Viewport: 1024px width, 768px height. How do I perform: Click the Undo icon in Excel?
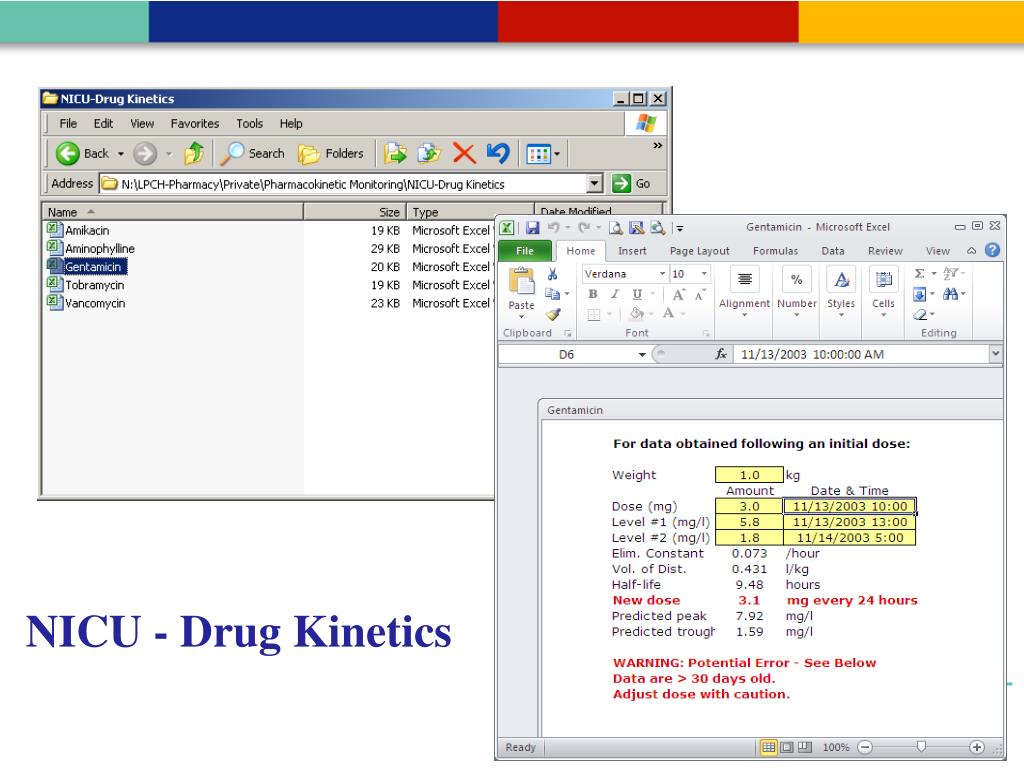pos(554,227)
